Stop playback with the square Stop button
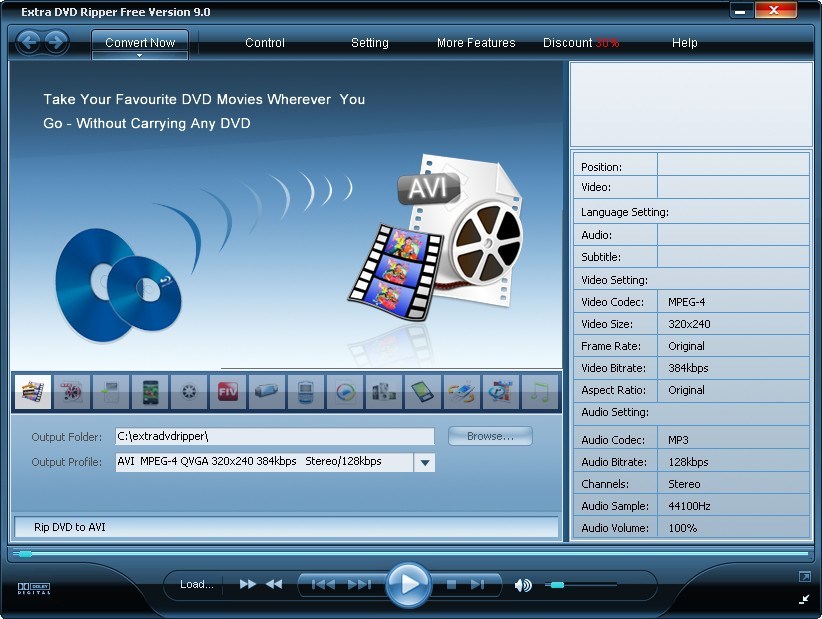This screenshot has width=822, height=619. pyautogui.click(x=451, y=584)
